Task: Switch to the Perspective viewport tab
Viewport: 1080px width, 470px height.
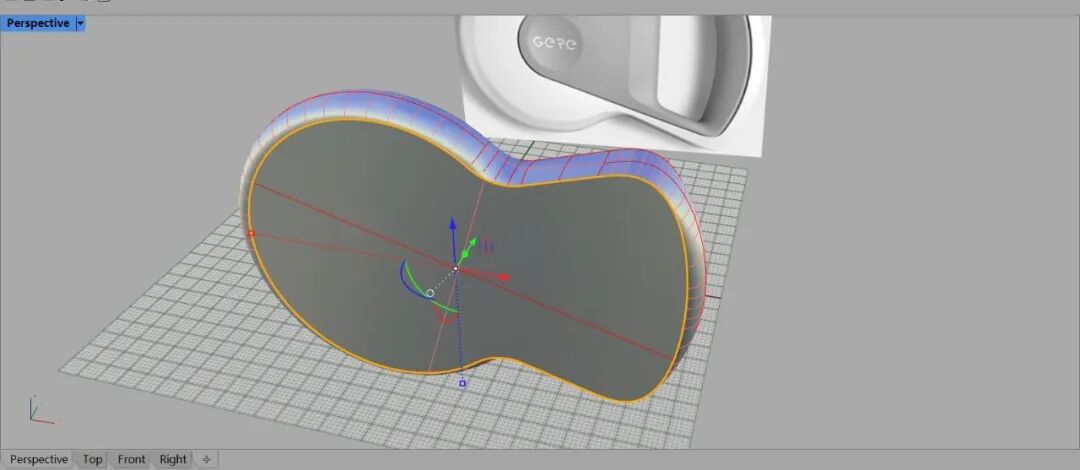Action: [x=39, y=459]
